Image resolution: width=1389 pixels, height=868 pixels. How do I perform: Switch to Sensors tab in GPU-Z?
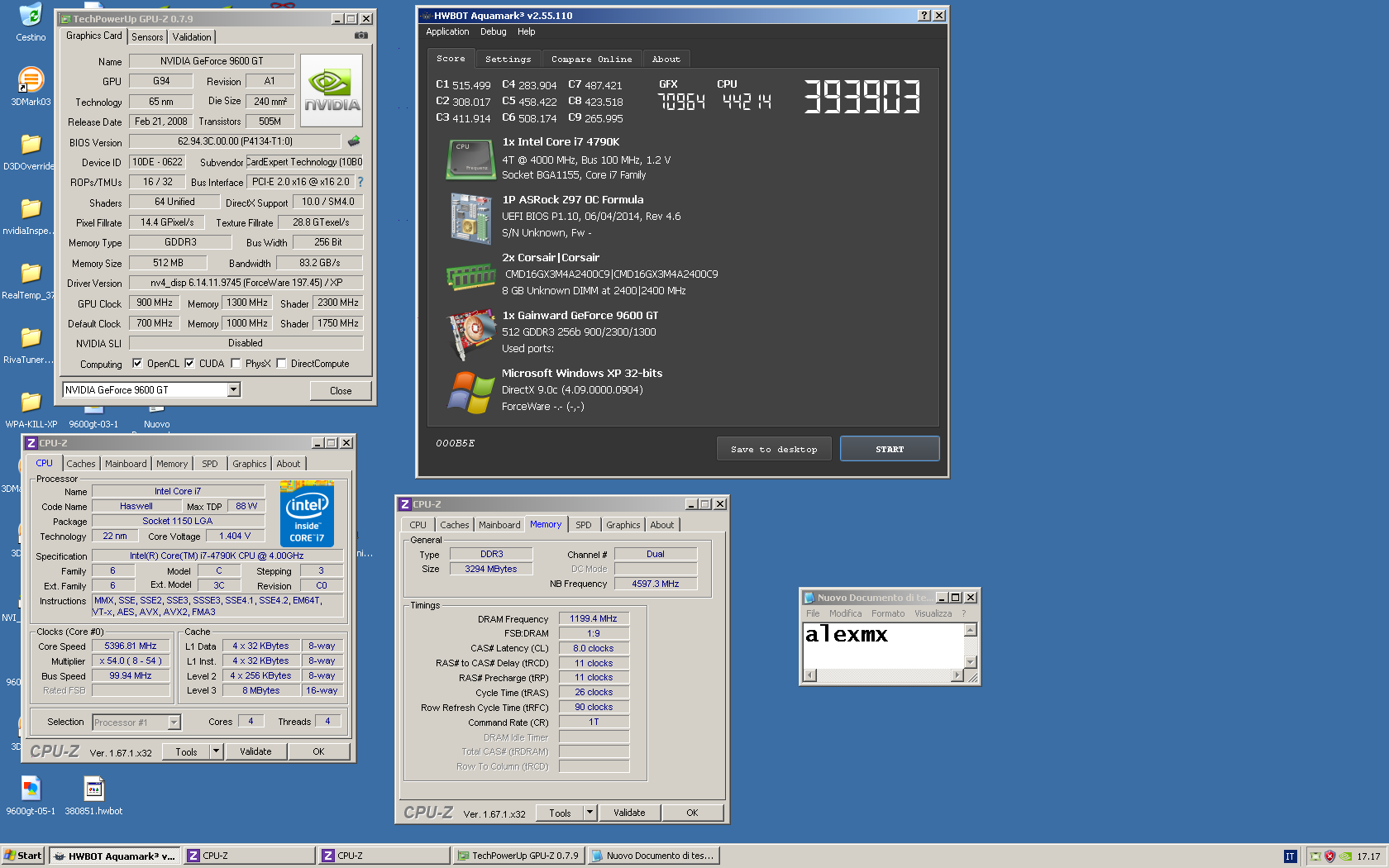(147, 37)
